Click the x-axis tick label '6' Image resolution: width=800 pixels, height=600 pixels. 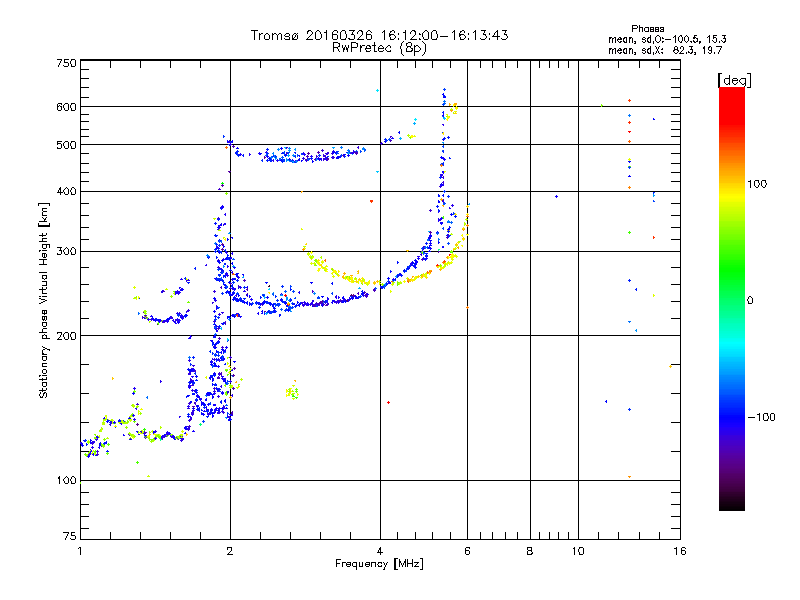point(467,551)
